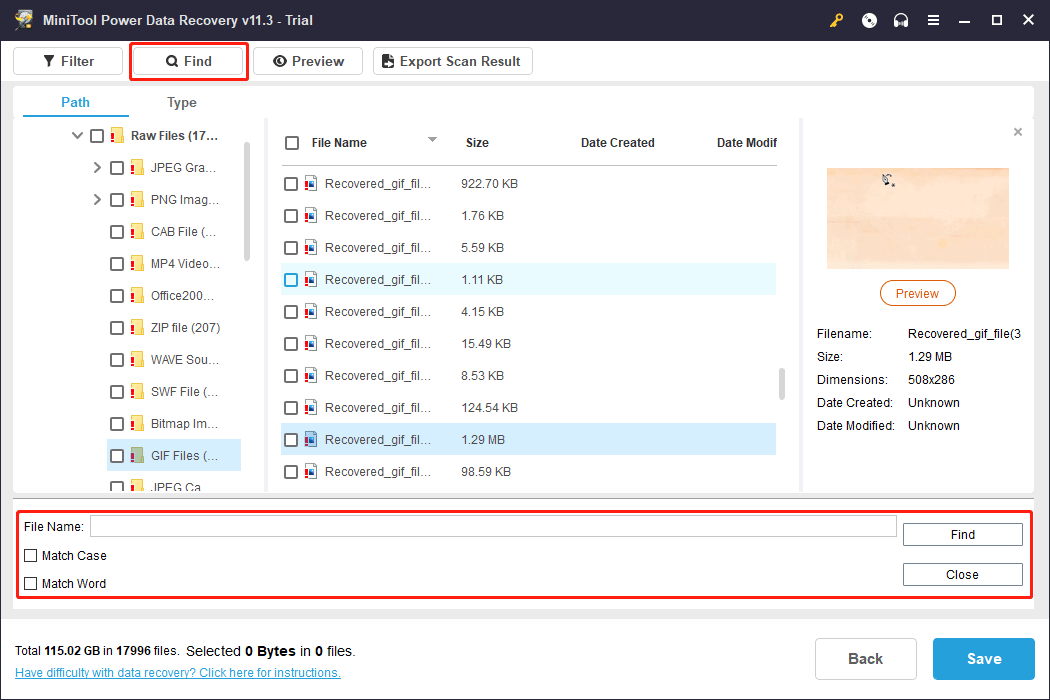Click the Back button

pos(865,658)
